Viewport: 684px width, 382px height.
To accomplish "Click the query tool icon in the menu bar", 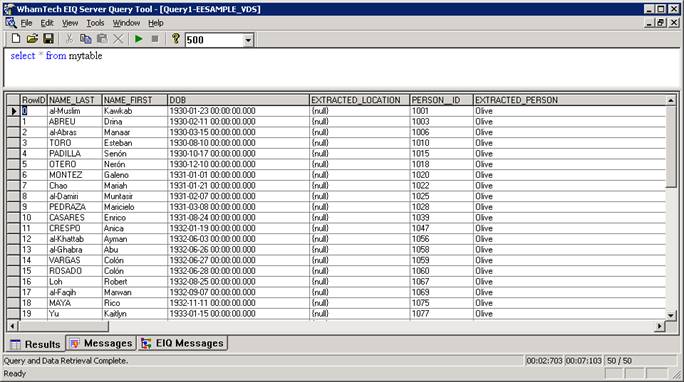I will [x=11, y=23].
